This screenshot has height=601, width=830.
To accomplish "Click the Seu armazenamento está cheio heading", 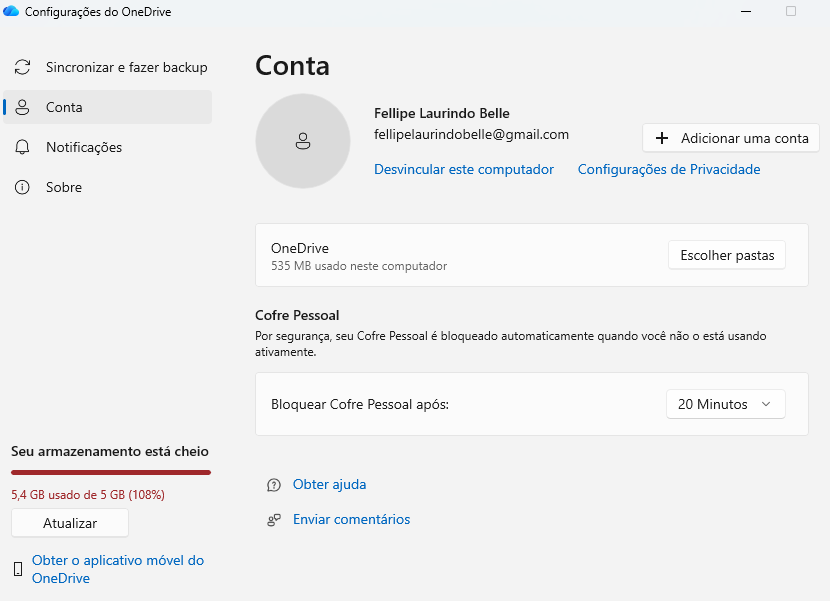I will click(x=110, y=451).
